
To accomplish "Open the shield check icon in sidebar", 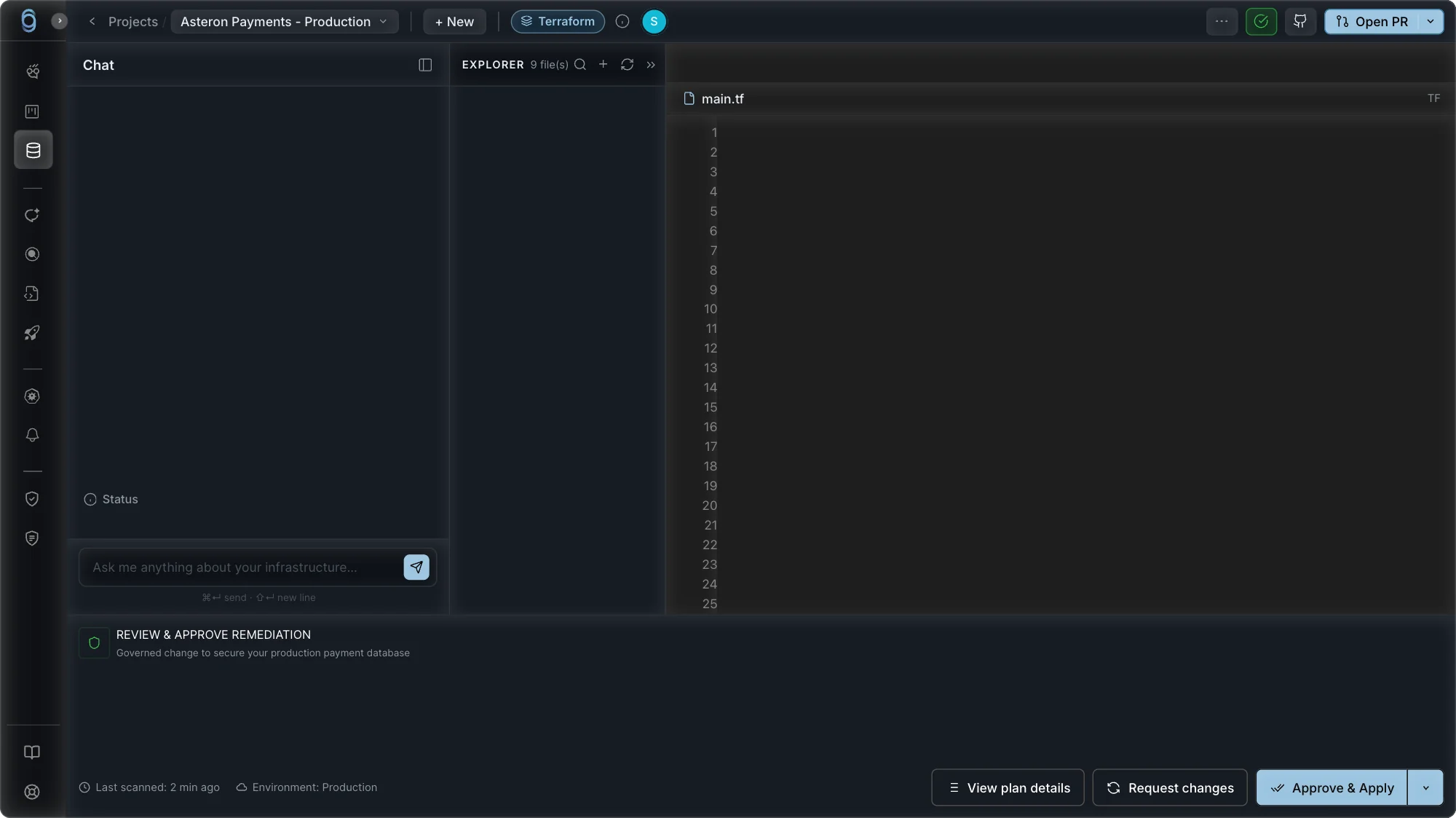I will [x=32, y=499].
